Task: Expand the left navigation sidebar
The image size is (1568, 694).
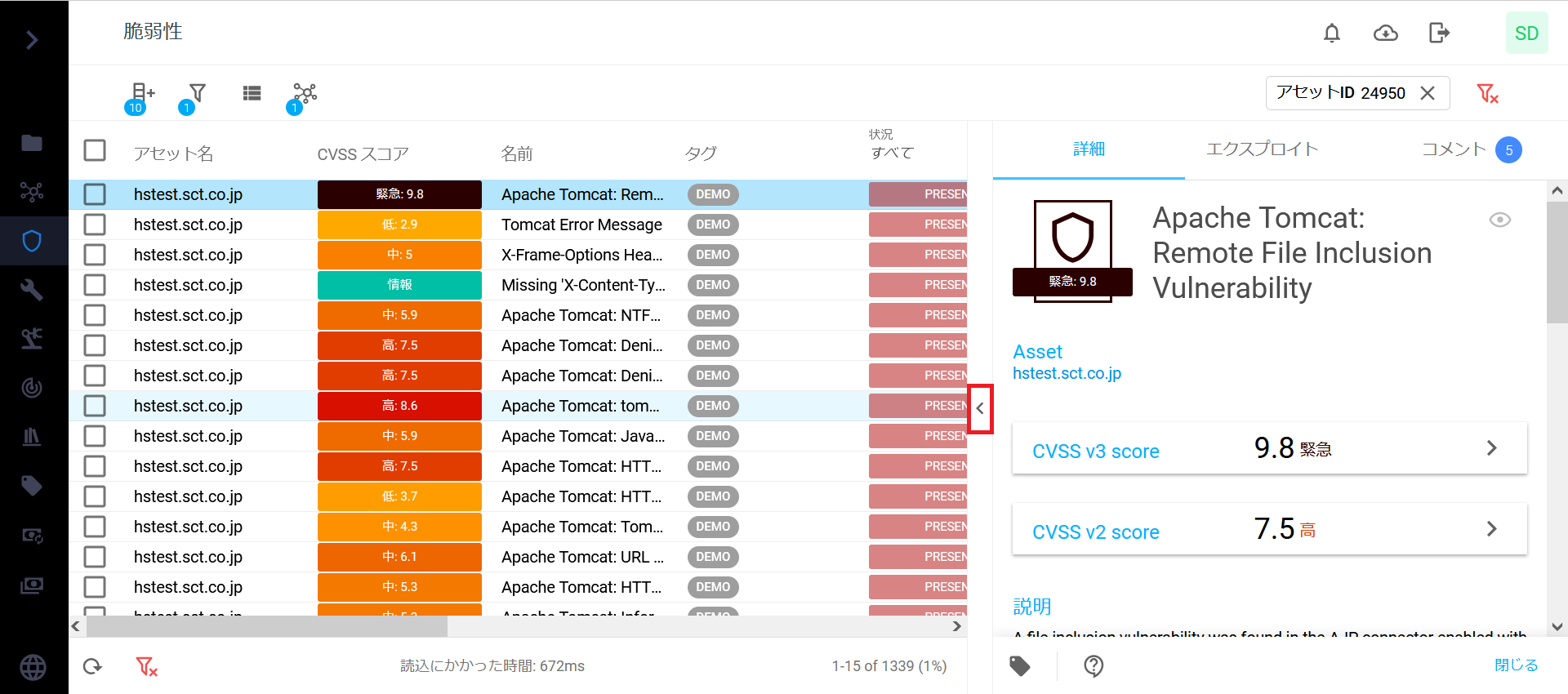Action: tap(32, 39)
